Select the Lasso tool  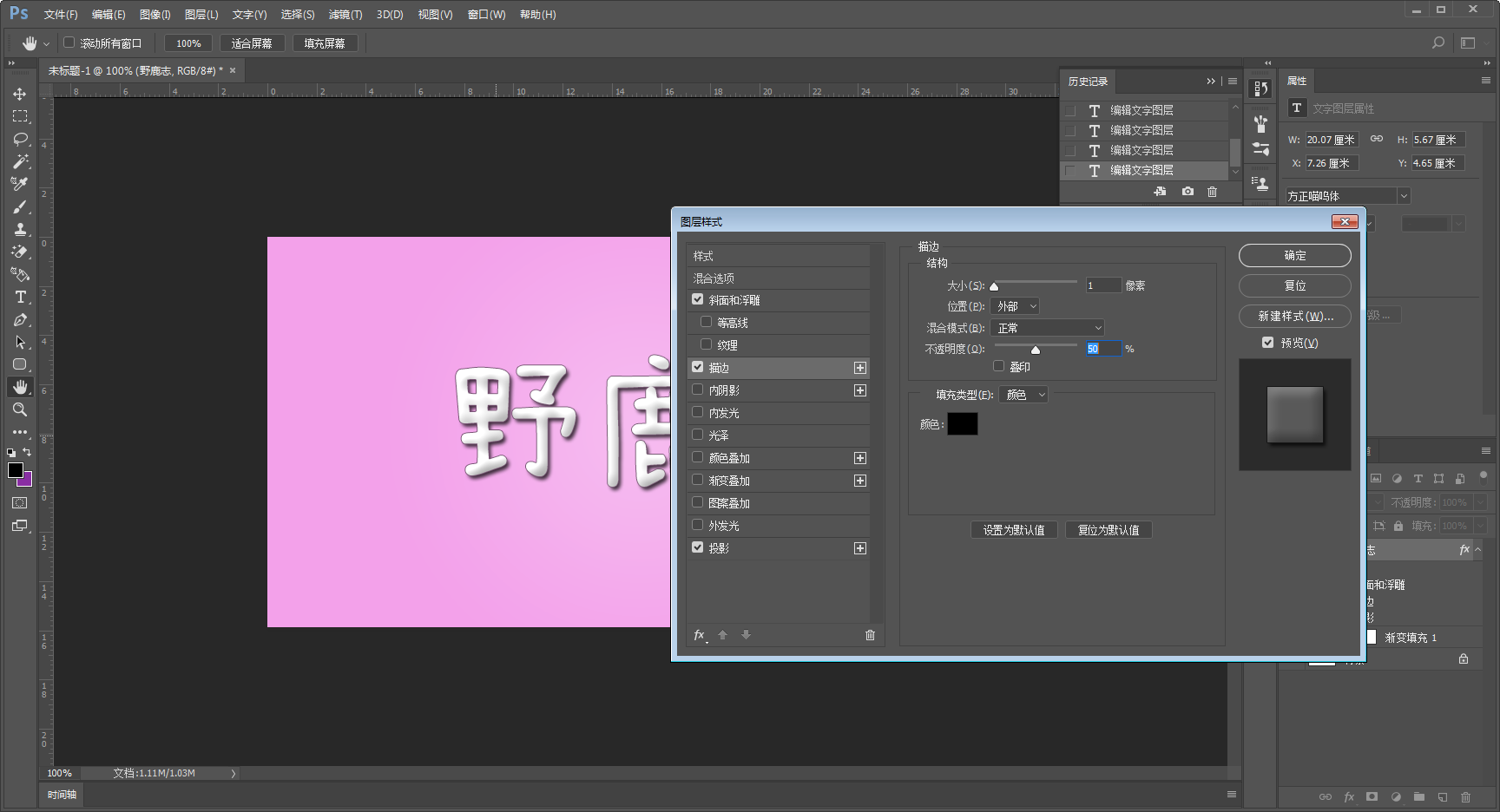click(x=20, y=139)
